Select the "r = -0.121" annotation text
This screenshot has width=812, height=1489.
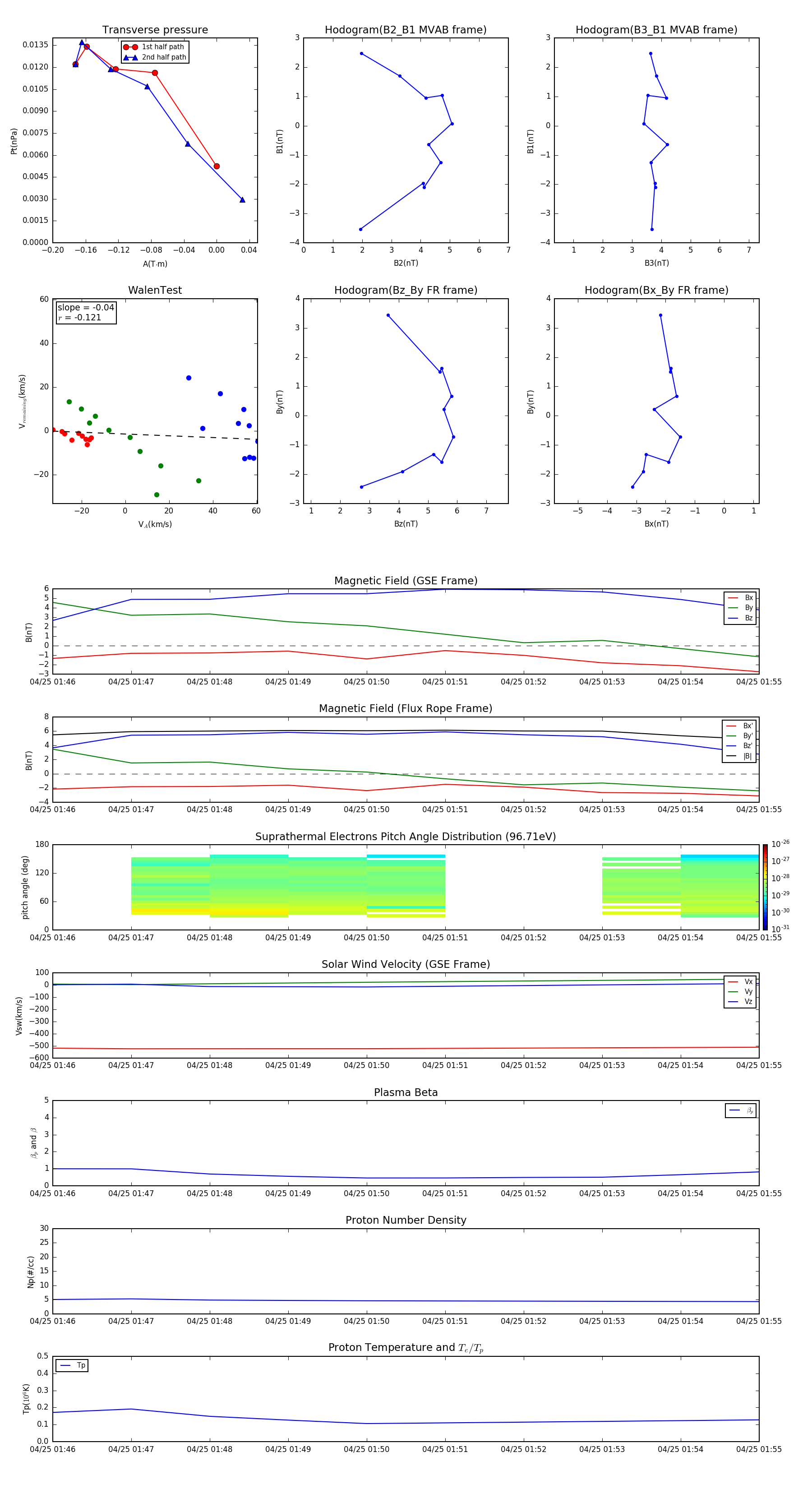(79, 317)
